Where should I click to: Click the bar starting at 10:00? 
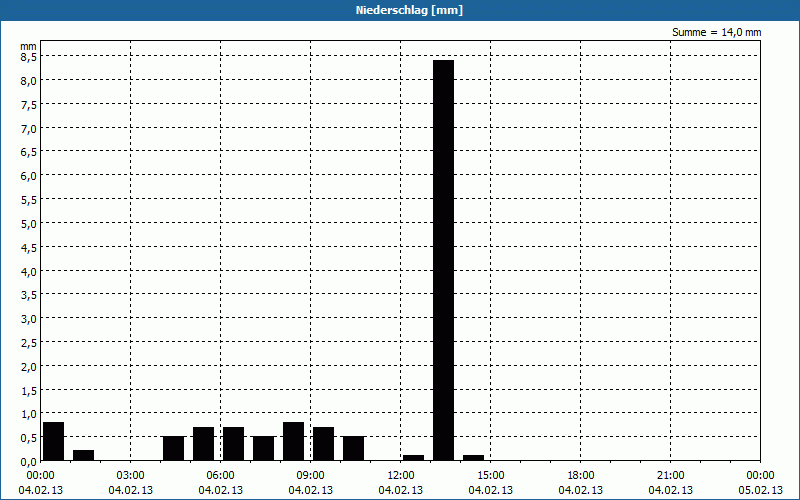(354, 448)
